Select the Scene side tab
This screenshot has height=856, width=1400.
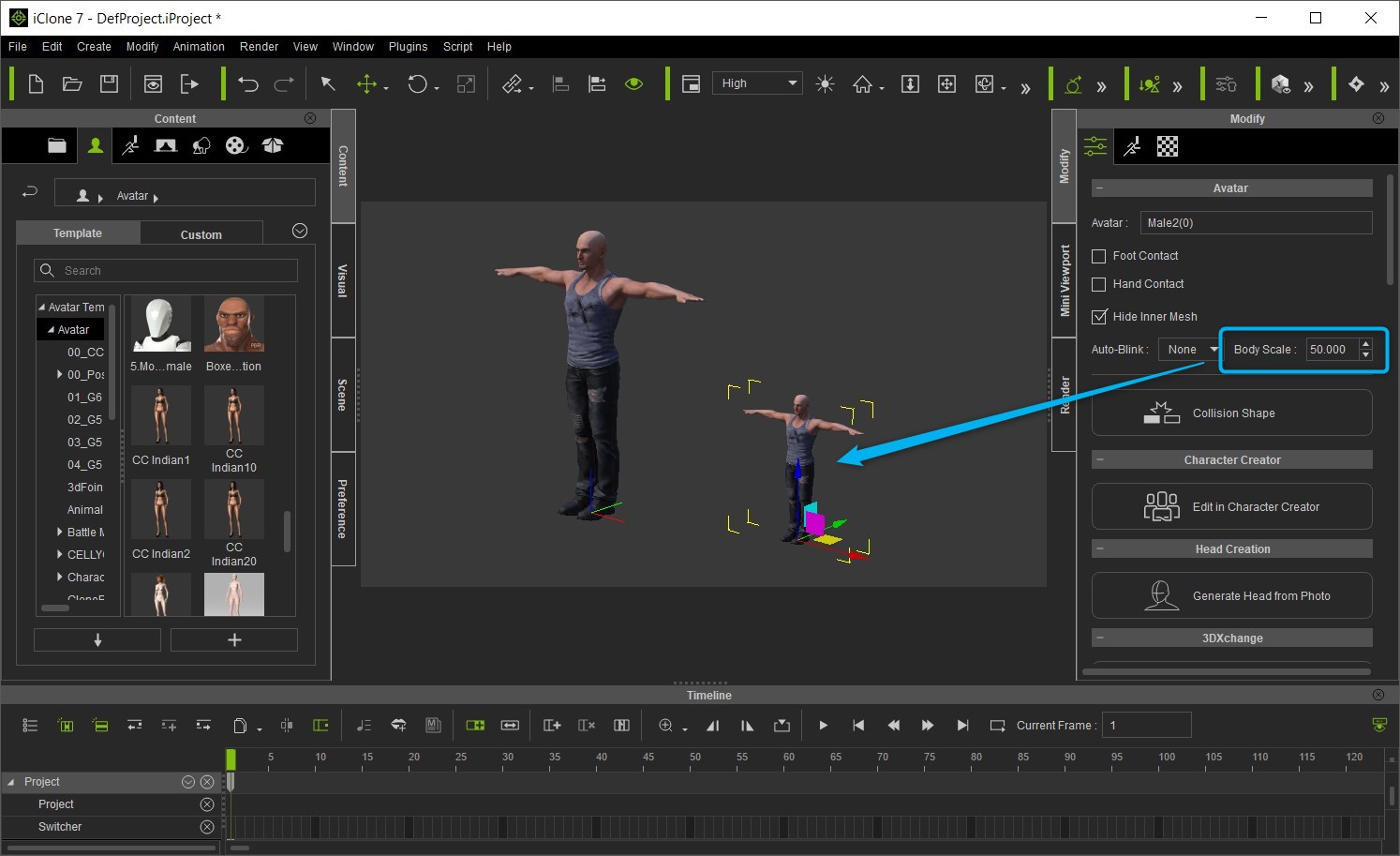click(343, 395)
